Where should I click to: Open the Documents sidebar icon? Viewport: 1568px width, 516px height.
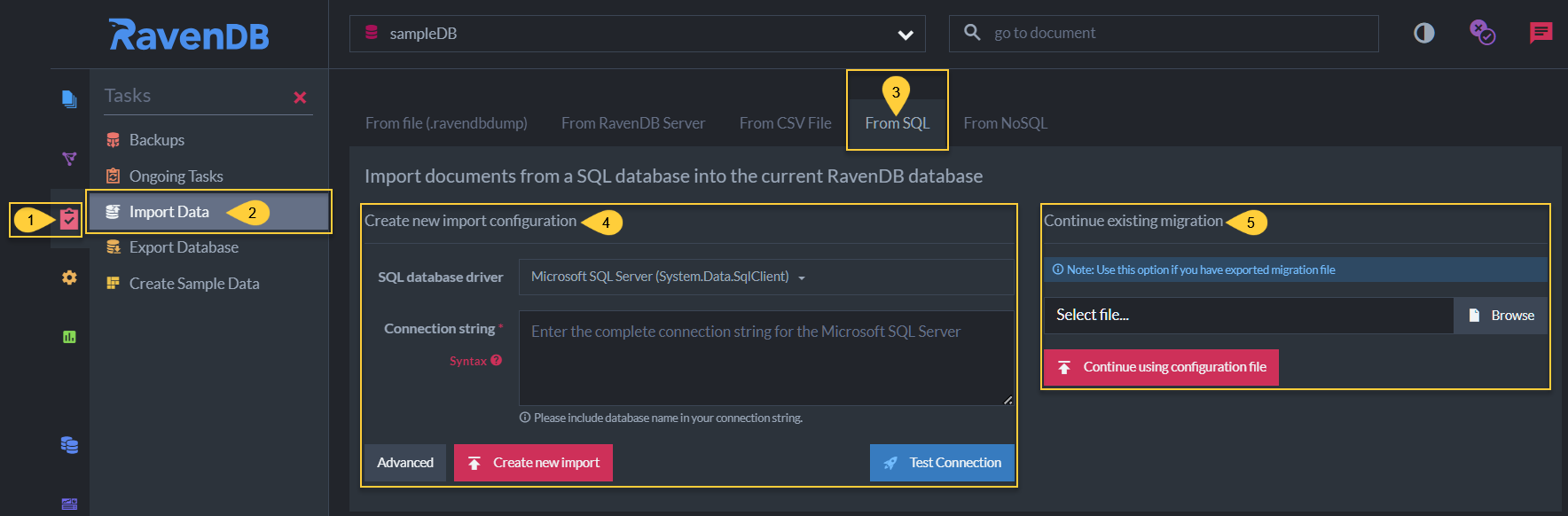coord(69,98)
